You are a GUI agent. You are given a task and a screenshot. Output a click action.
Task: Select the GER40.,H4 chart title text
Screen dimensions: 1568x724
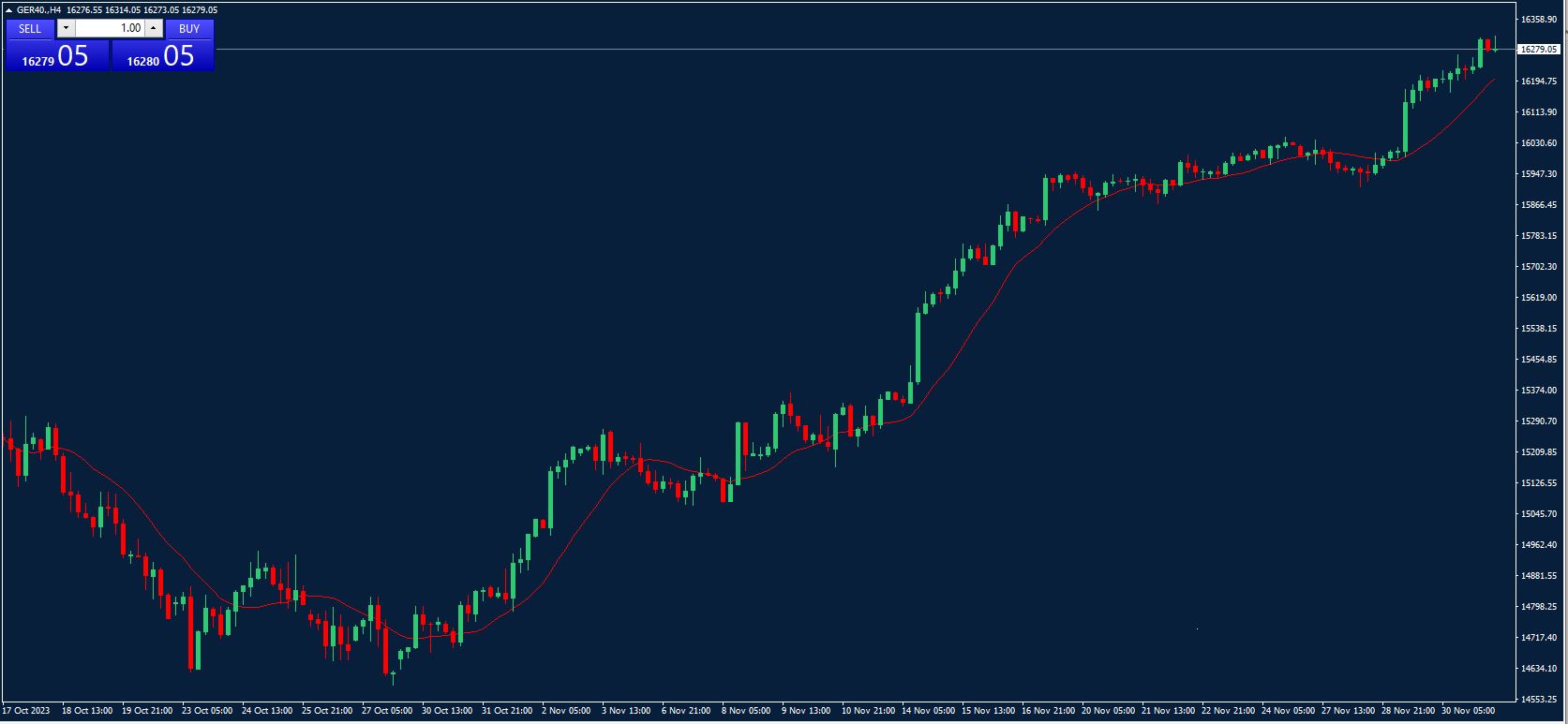[x=39, y=10]
